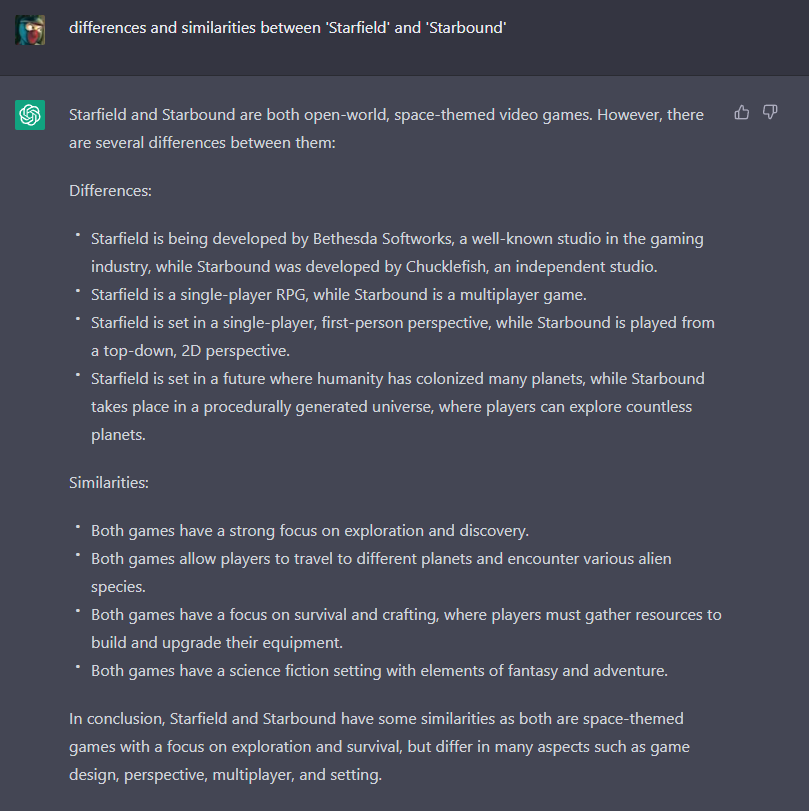Click the ChatGPT assistant avatar icon
Image resolution: width=809 pixels, height=811 pixels.
point(29,115)
